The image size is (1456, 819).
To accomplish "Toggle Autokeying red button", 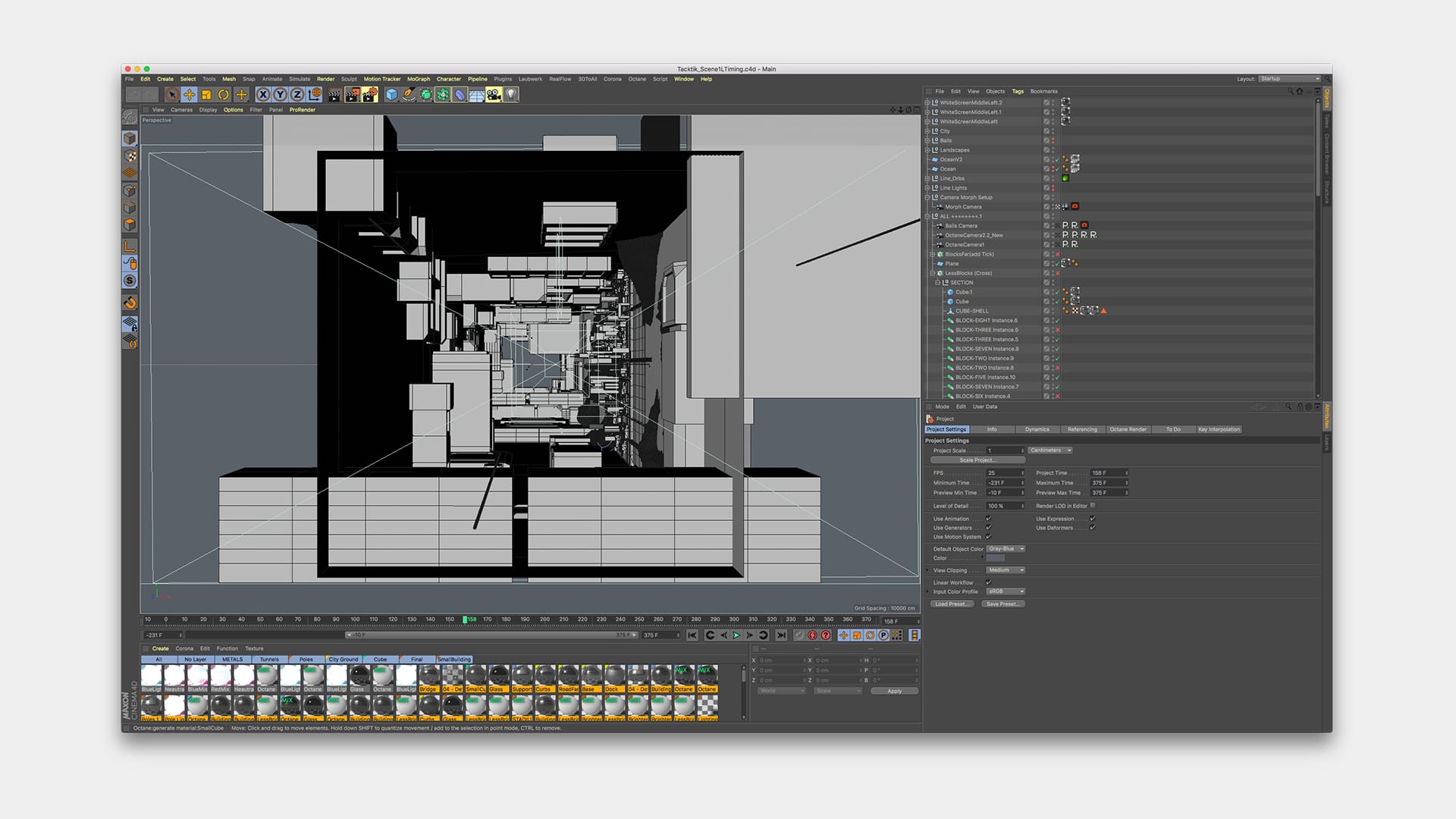I will point(812,635).
